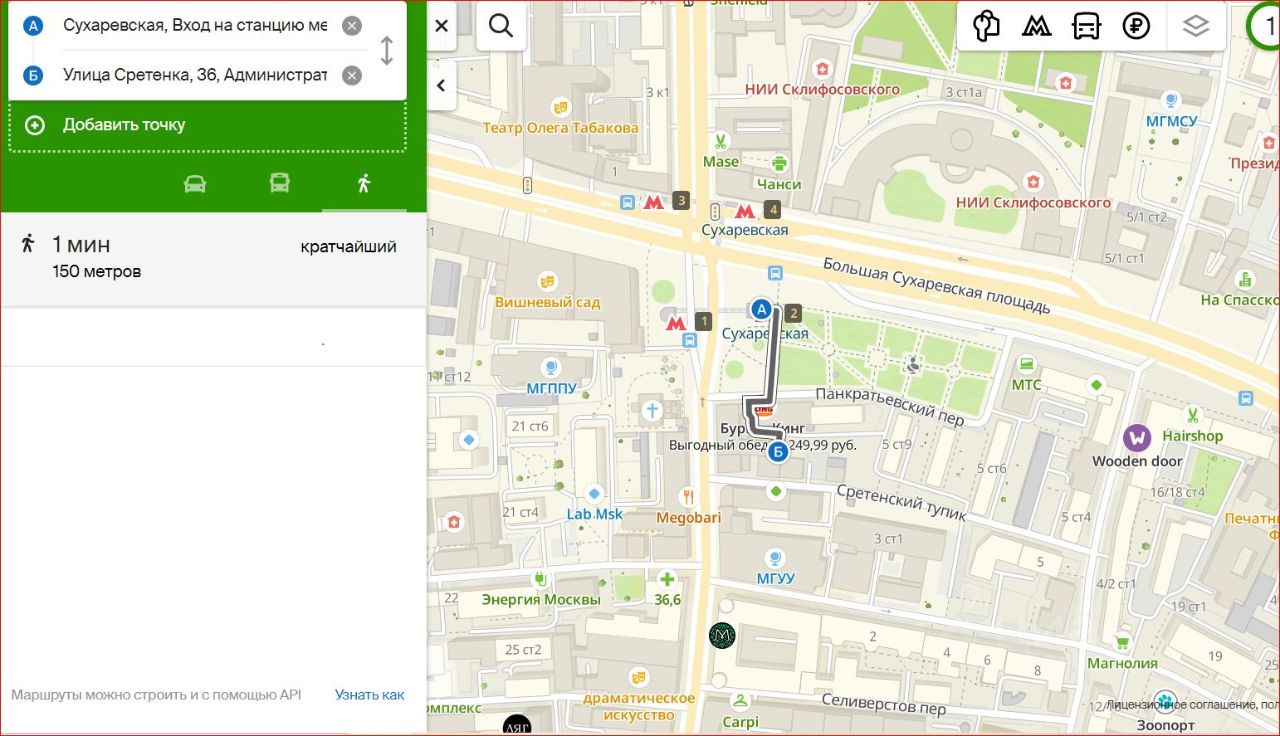Switch to public transport route tab
Image resolution: width=1280 pixels, height=736 pixels.
(x=280, y=184)
